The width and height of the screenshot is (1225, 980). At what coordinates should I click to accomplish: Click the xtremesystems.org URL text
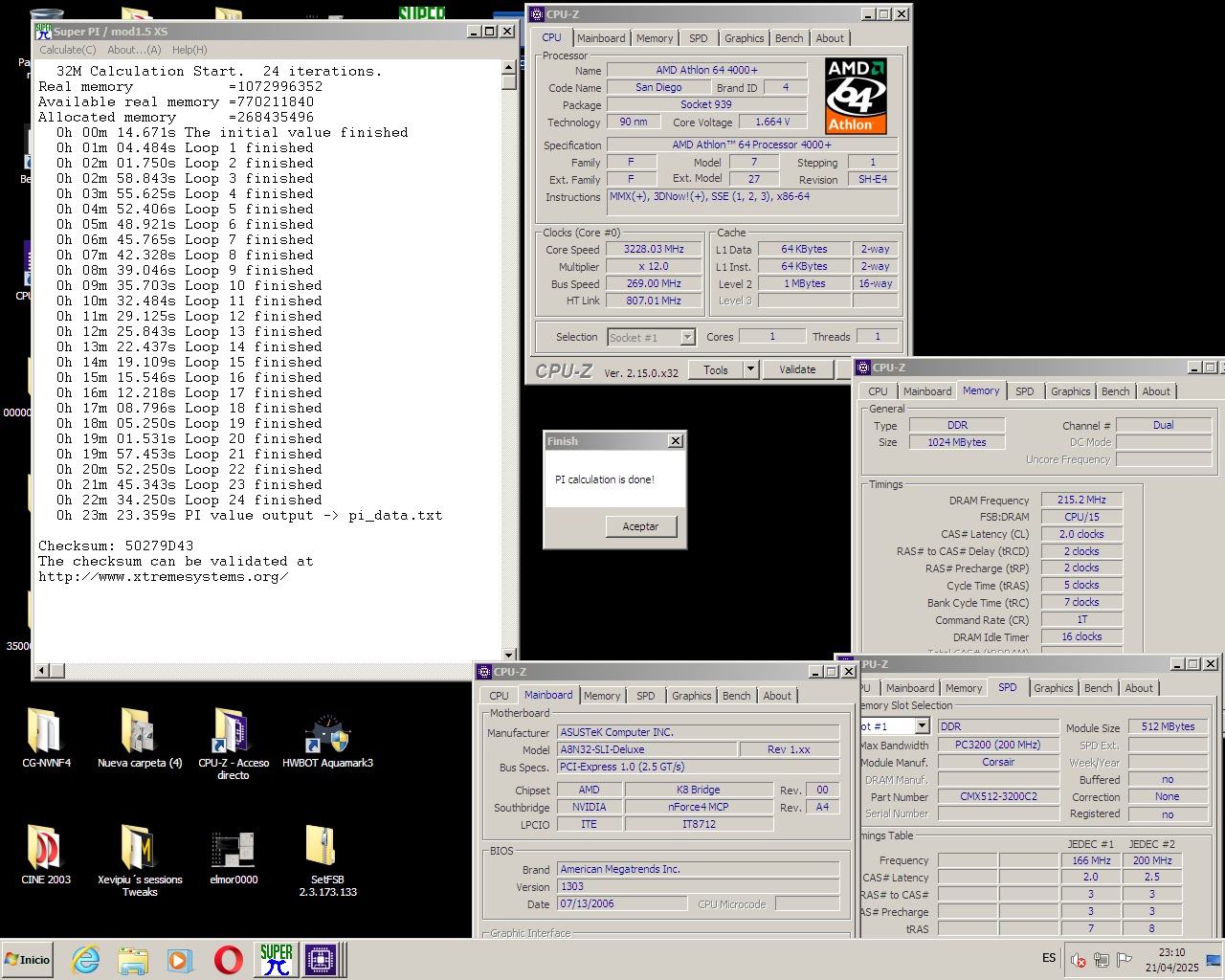tap(164, 577)
